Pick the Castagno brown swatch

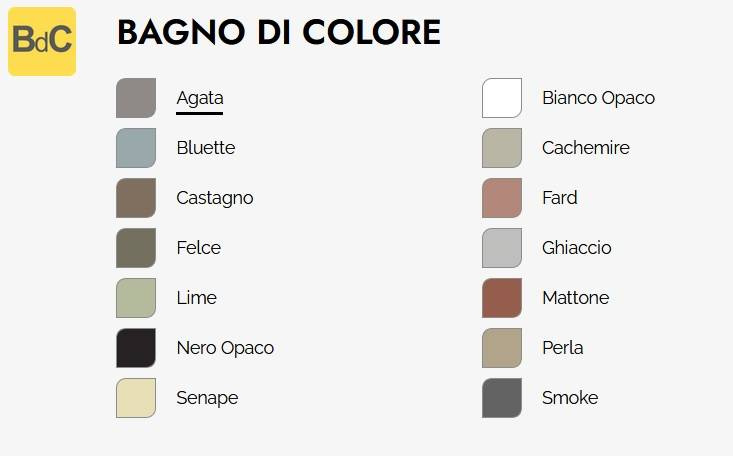tap(136, 198)
